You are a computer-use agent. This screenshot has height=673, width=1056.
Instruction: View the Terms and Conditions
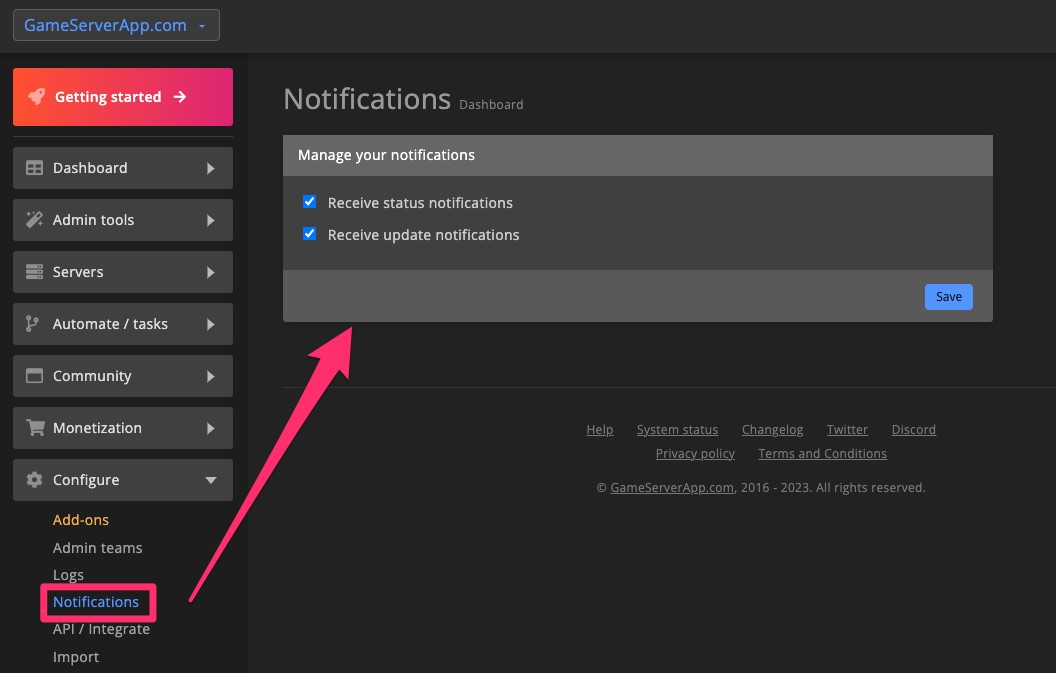coord(822,453)
